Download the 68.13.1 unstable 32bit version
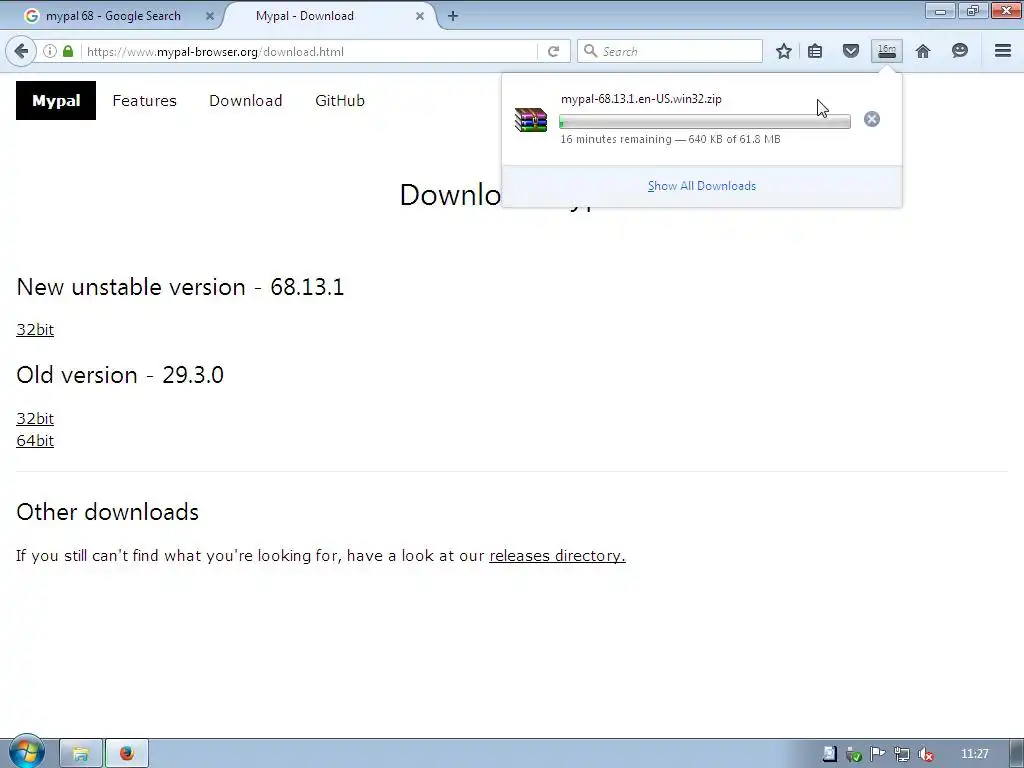 pyautogui.click(x=35, y=329)
